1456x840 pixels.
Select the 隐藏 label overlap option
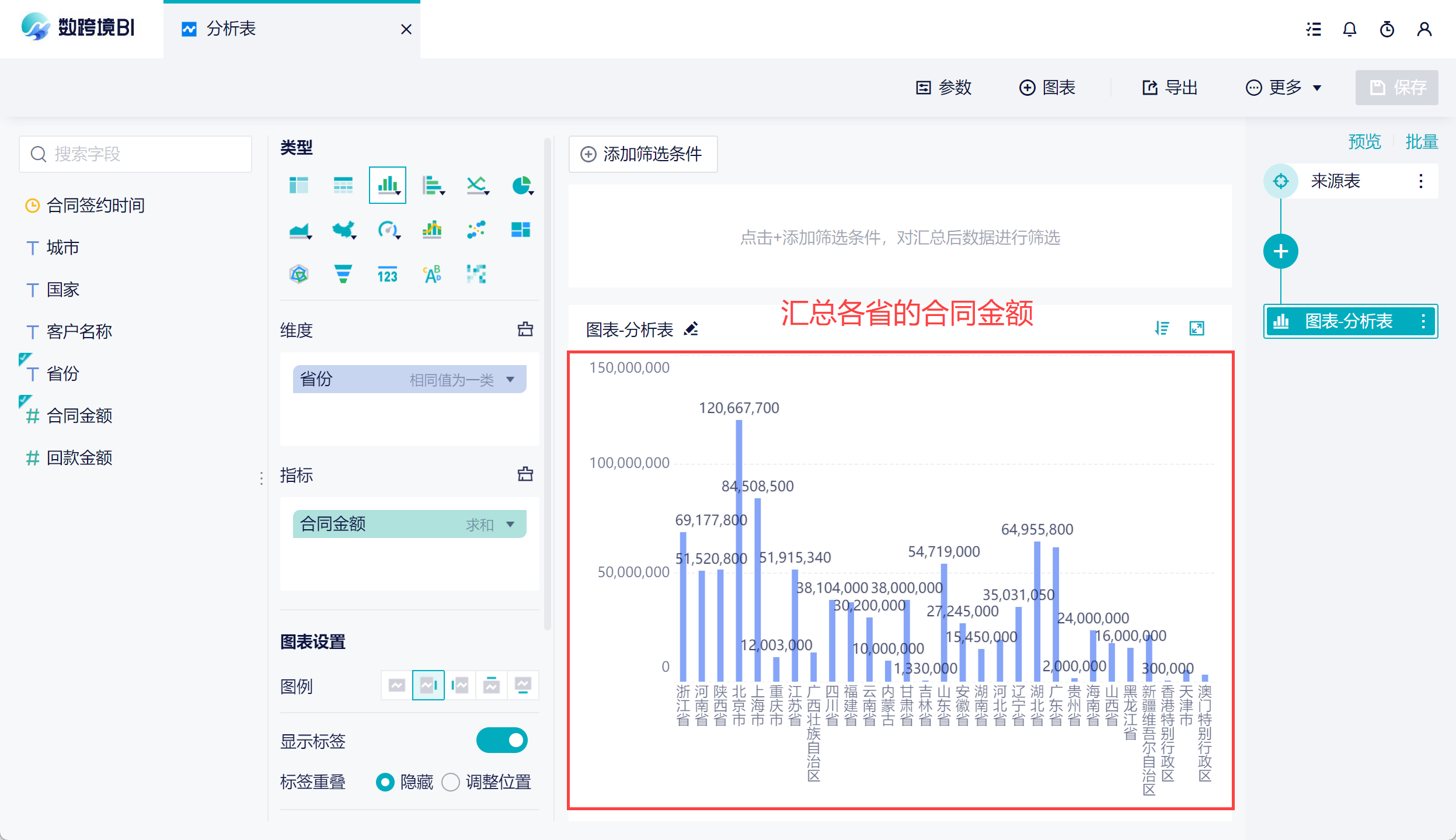(385, 782)
